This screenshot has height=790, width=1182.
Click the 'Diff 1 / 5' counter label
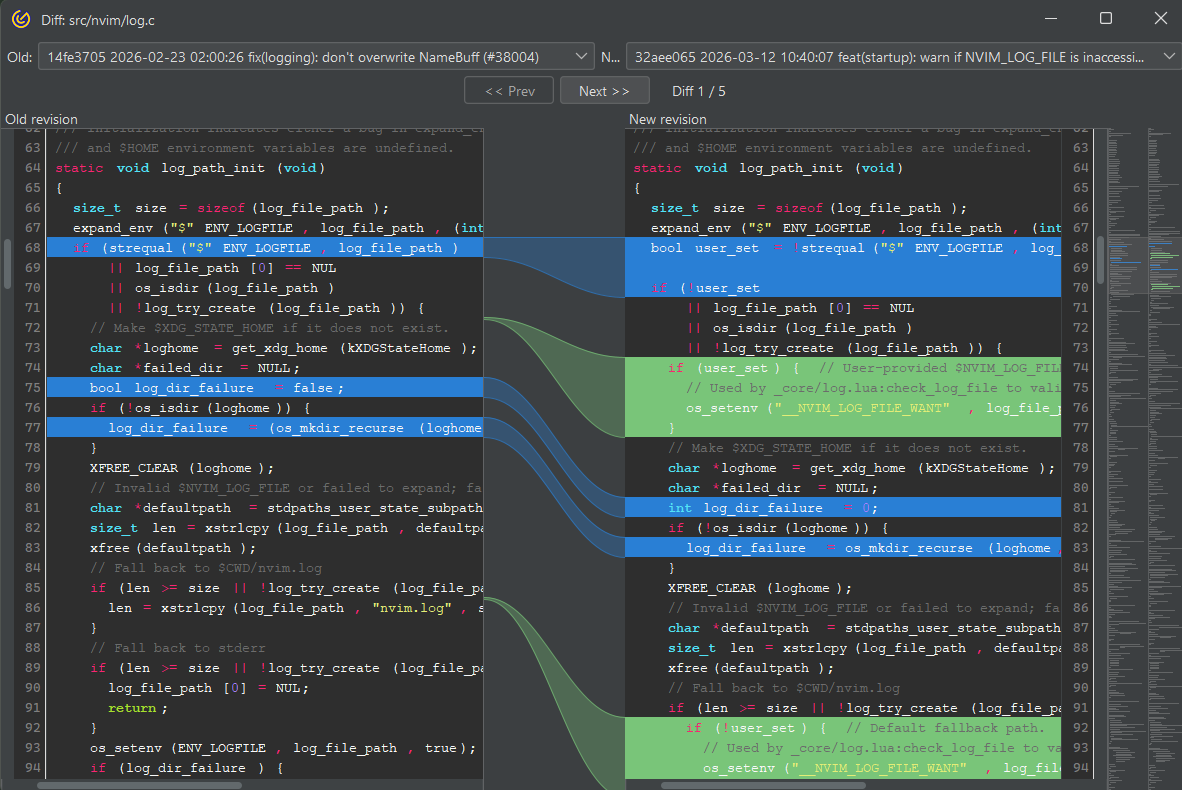click(699, 91)
